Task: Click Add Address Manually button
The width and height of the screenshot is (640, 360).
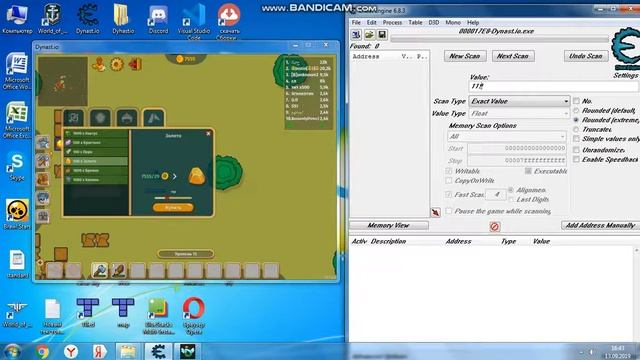Action: (600, 225)
